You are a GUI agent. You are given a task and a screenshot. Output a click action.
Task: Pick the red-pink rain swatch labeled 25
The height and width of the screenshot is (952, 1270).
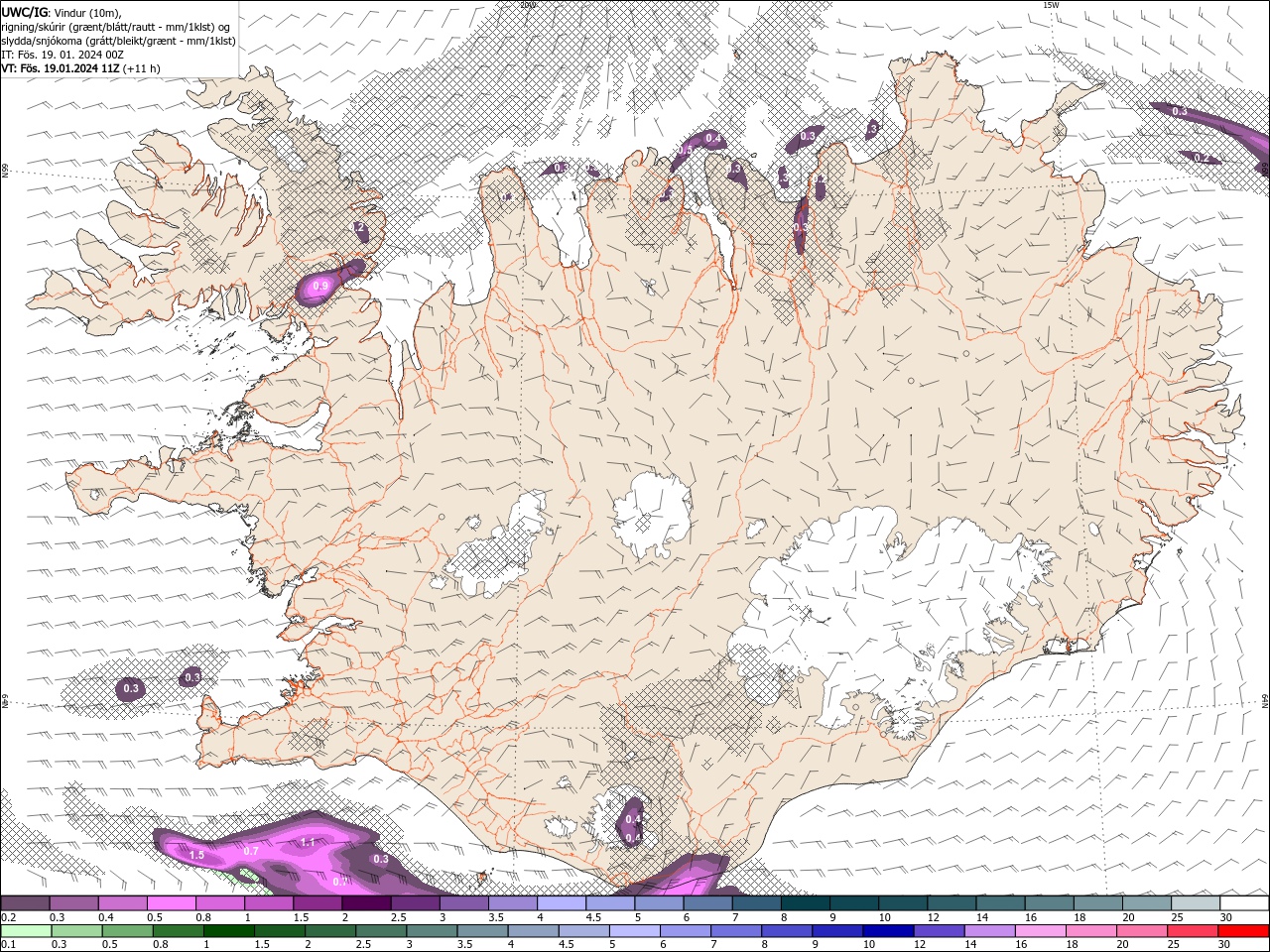tap(1193, 931)
